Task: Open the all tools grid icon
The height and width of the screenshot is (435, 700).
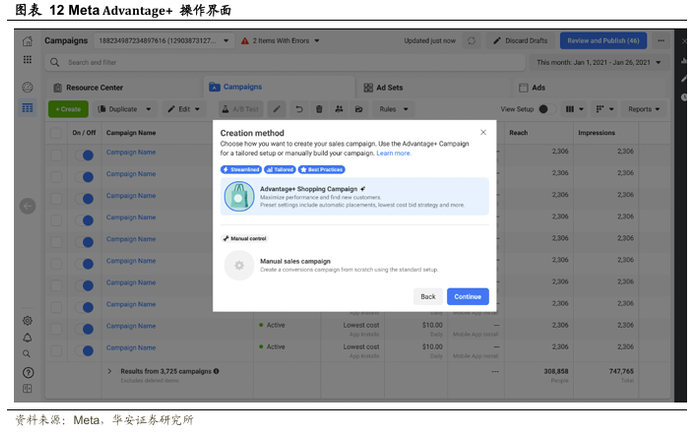Action: 27,60
